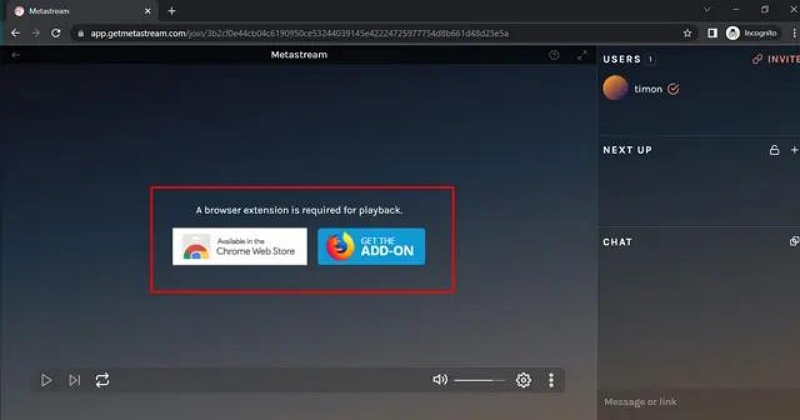800x420 pixels.
Task: Click the Message or link chat input
Action: pyautogui.click(x=699, y=402)
